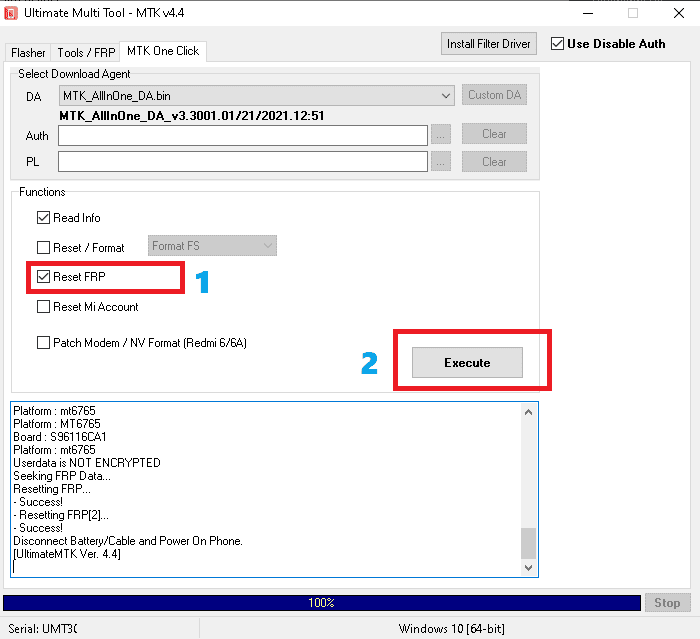The image size is (700, 639).
Task: Click the Custom DA button
Action: tap(494, 95)
